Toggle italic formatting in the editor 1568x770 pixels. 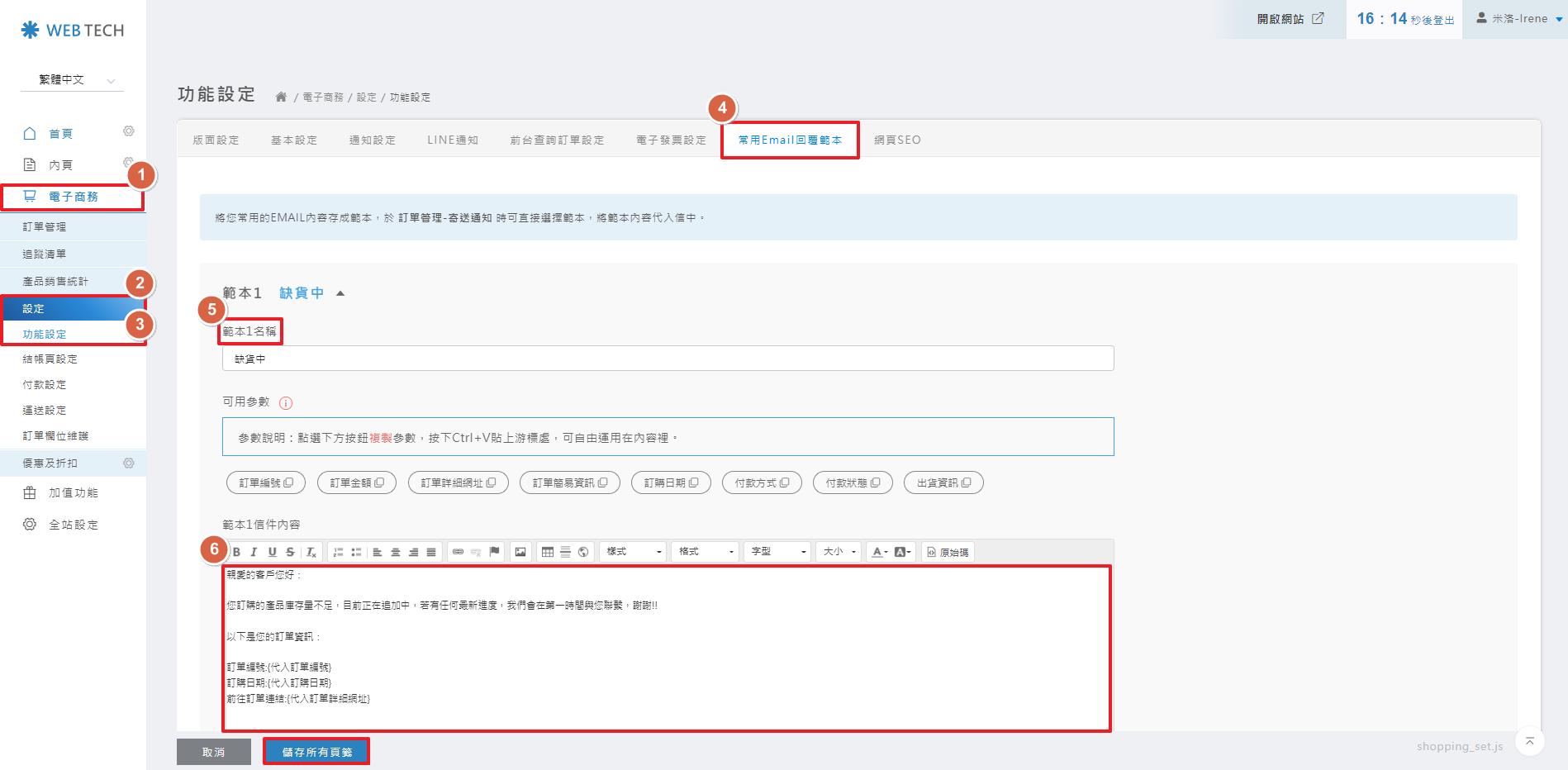tap(254, 552)
